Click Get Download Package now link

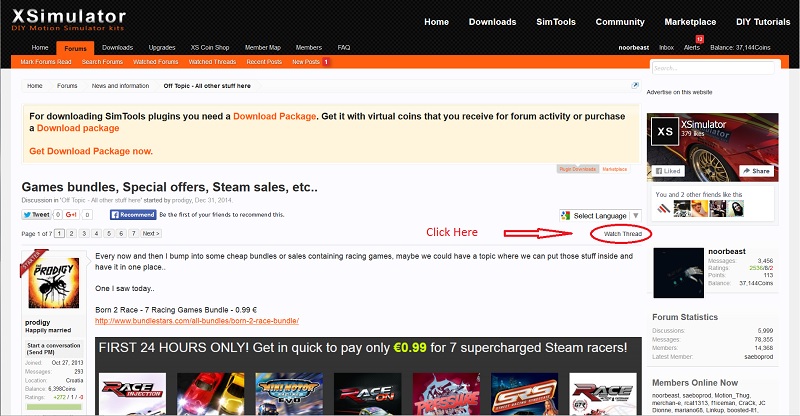[91, 151]
